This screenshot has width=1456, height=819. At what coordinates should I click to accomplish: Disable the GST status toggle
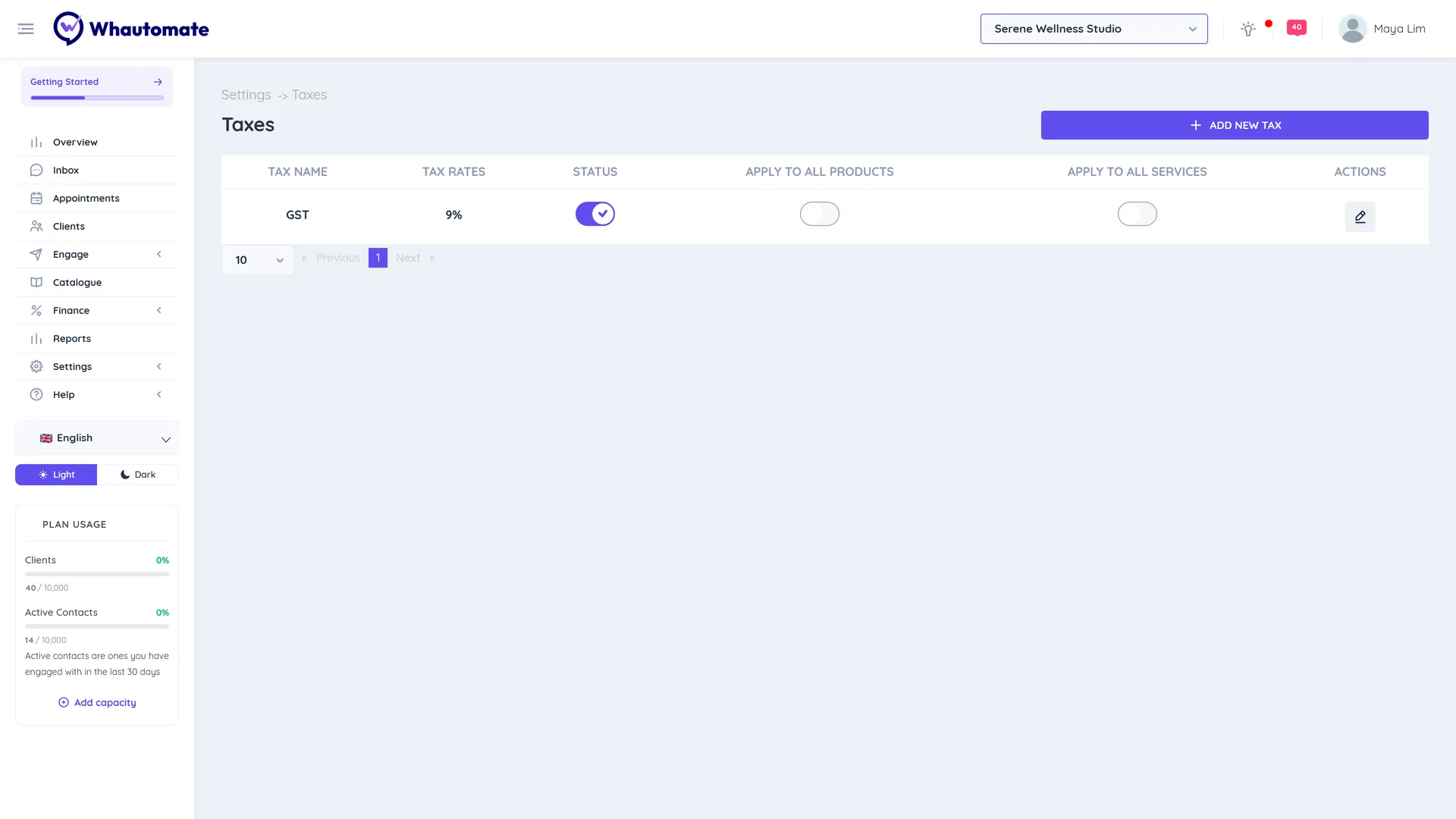click(x=595, y=214)
